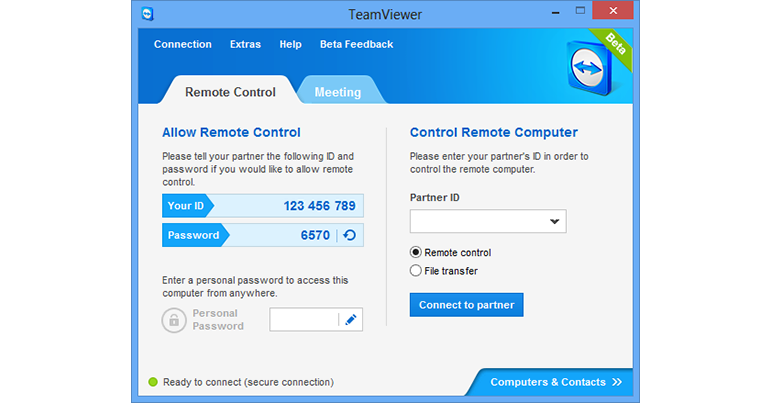
Task: Switch to the Remote Control tab
Action: point(230,92)
